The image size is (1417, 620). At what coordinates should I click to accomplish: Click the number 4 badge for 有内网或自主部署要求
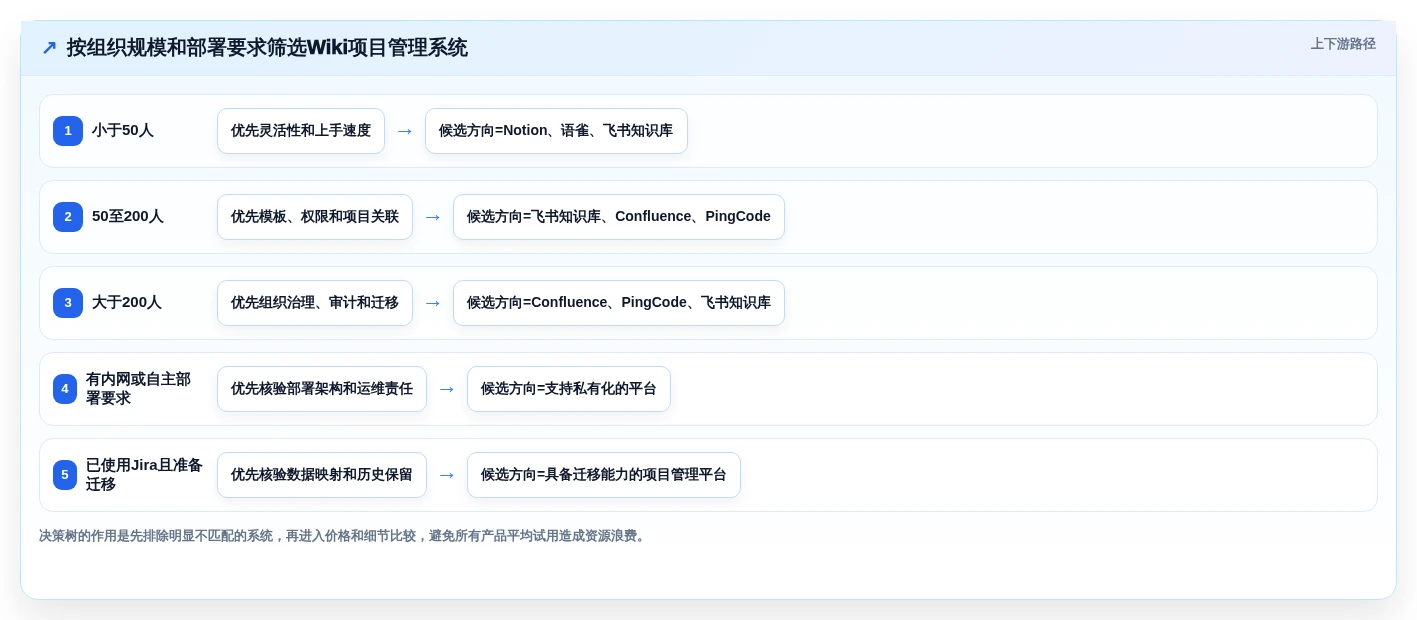click(x=65, y=389)
